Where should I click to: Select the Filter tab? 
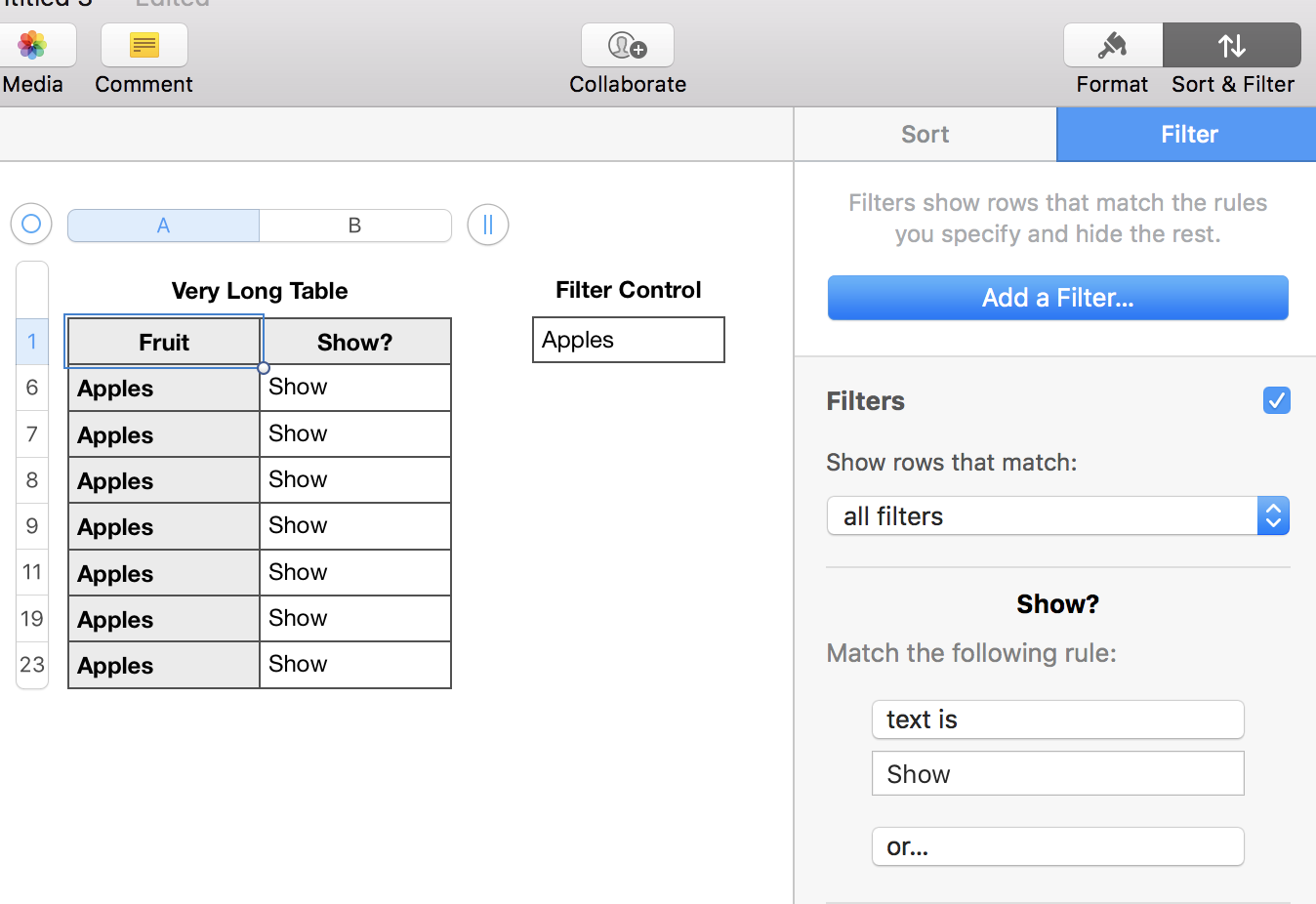1188,134
